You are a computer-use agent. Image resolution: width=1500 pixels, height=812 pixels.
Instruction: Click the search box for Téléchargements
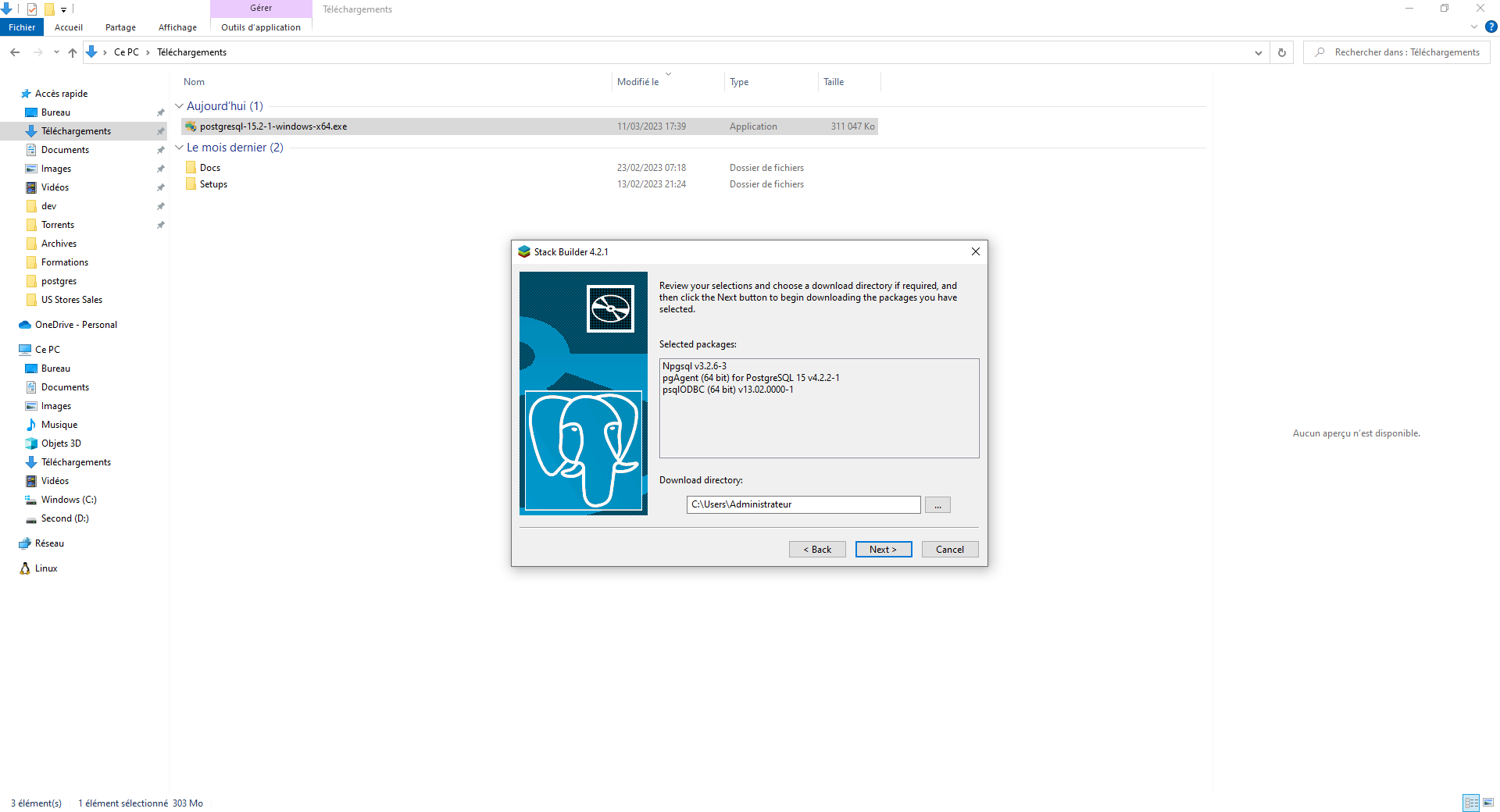pyautogui.click(x=1397, y=52)
